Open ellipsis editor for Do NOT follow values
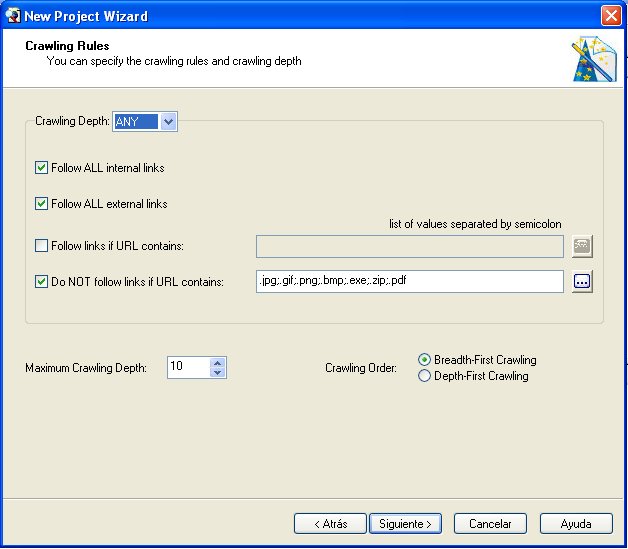The width and height of the screenshot is (628, 549). (x=582, y=282)
